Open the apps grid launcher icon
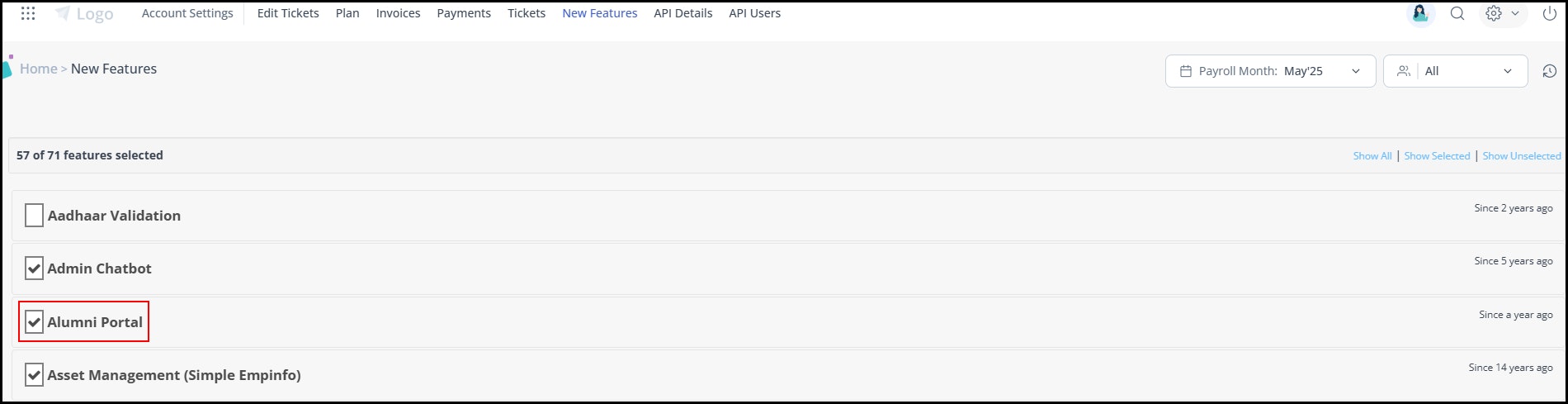The image size is (1568, 404). coord(28,13)
